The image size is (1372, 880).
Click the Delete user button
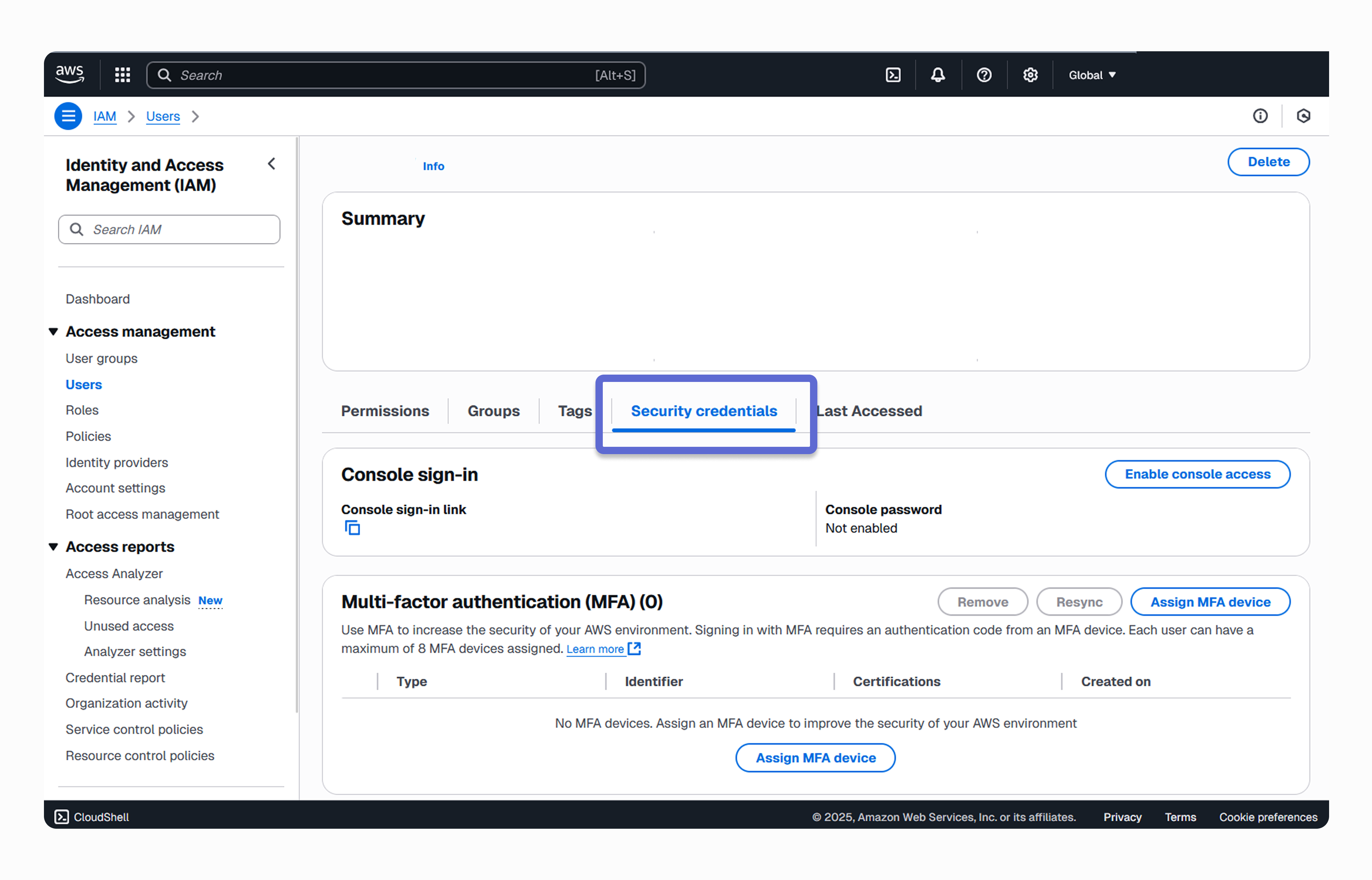(1269, 162)
